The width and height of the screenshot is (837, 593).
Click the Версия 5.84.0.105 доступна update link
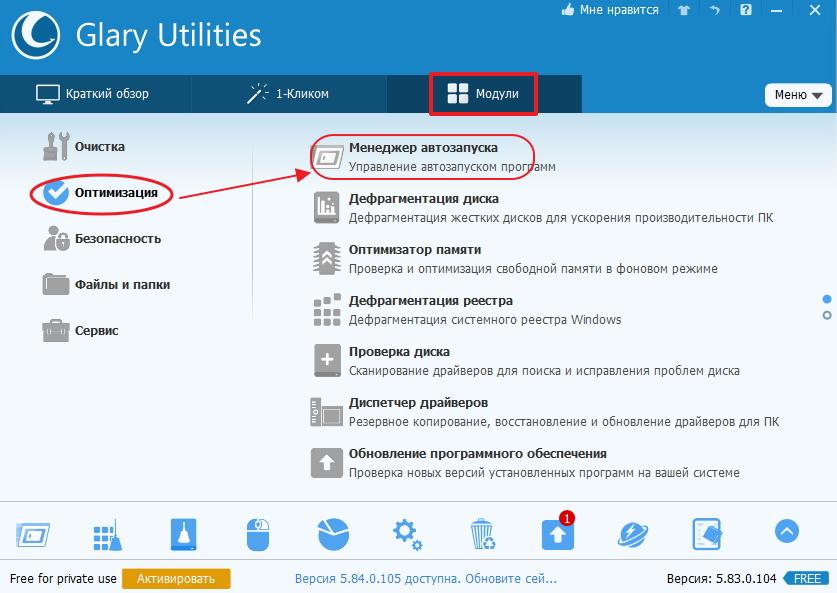coord(425,579)
